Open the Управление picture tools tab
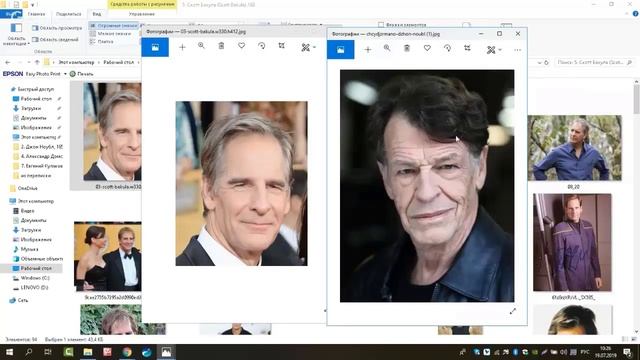Screen dimensions: 640x360 (x=142, y=14)
